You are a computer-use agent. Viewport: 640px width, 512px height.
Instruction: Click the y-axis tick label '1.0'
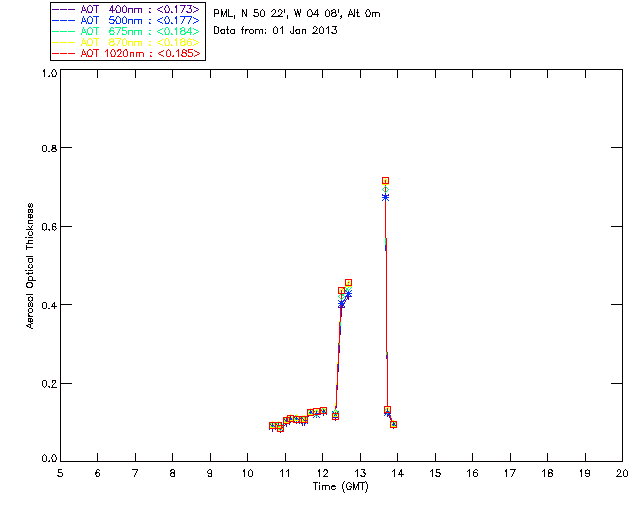49,73
